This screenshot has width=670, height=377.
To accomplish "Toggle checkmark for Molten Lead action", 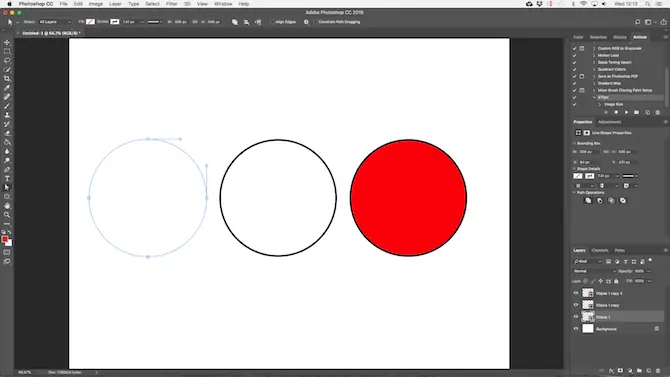I will click(x=574, y=56).
